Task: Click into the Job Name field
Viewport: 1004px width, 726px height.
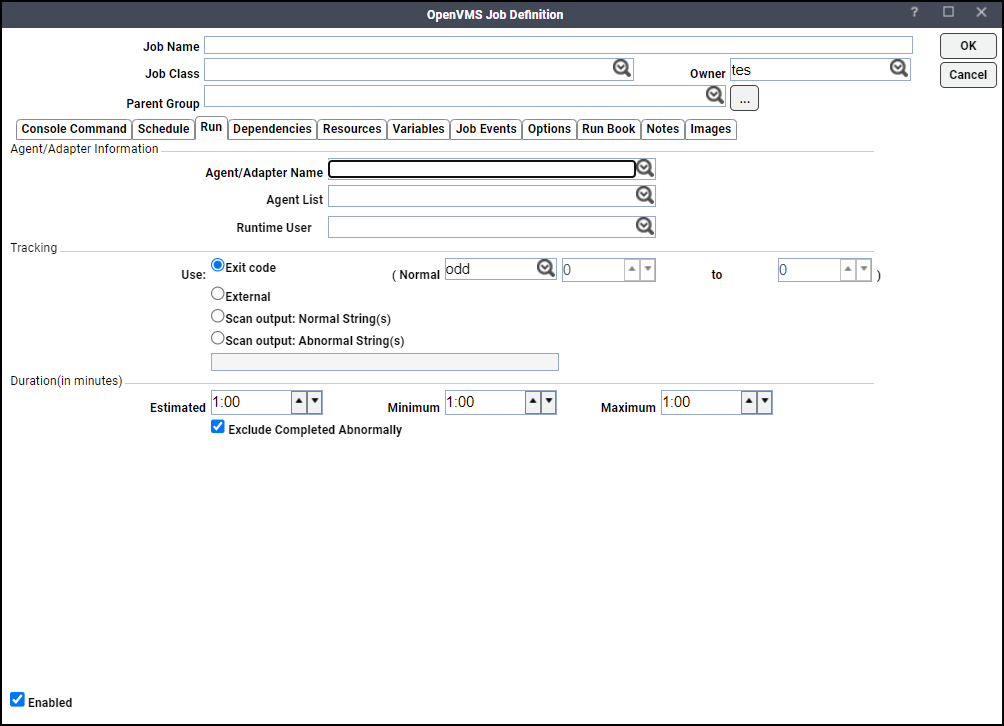Action: tap(558, 45)
